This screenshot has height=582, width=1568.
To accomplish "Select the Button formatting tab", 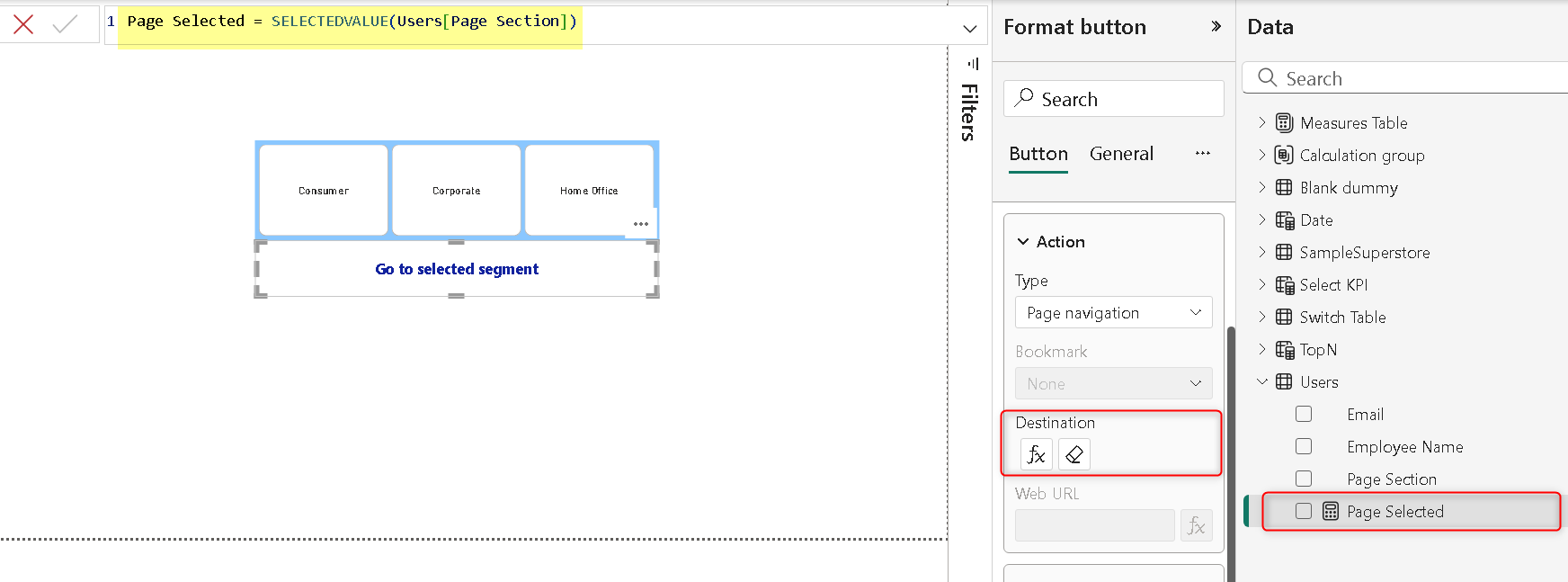I will [x=1038, y=154].
